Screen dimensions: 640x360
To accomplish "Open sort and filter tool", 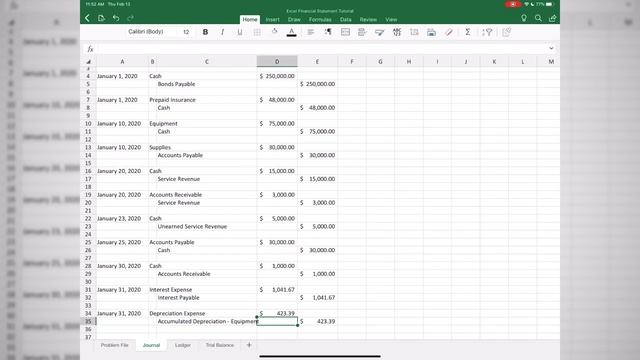I will pos(487,32).
